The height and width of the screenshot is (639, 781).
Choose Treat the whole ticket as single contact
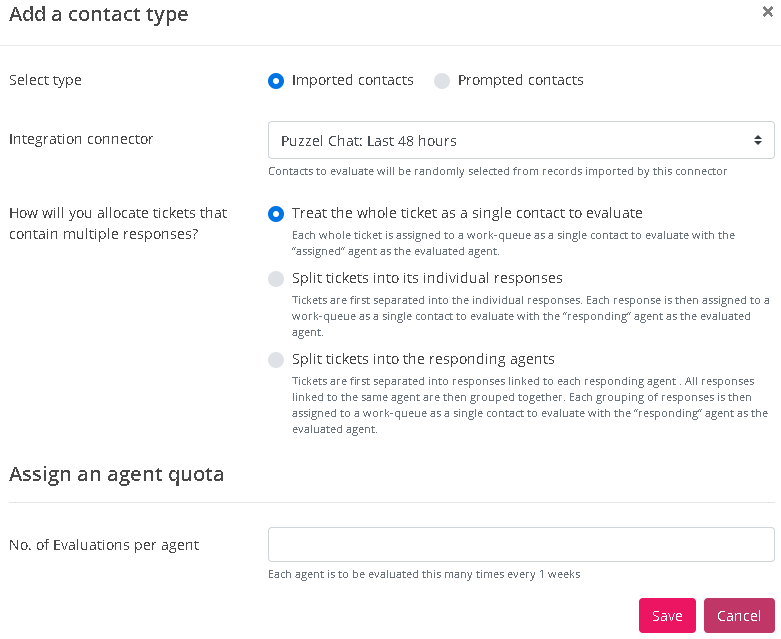click(276, 214)
